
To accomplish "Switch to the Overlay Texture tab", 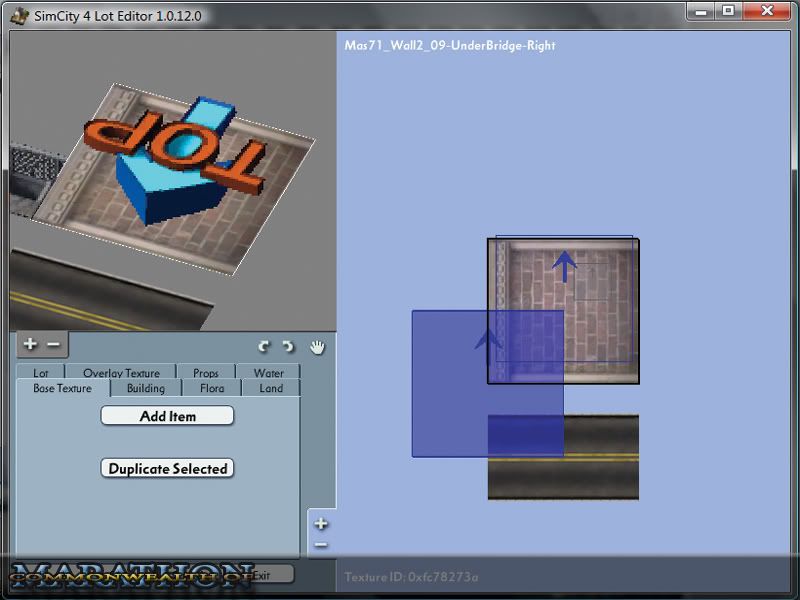I will (121, 372).
